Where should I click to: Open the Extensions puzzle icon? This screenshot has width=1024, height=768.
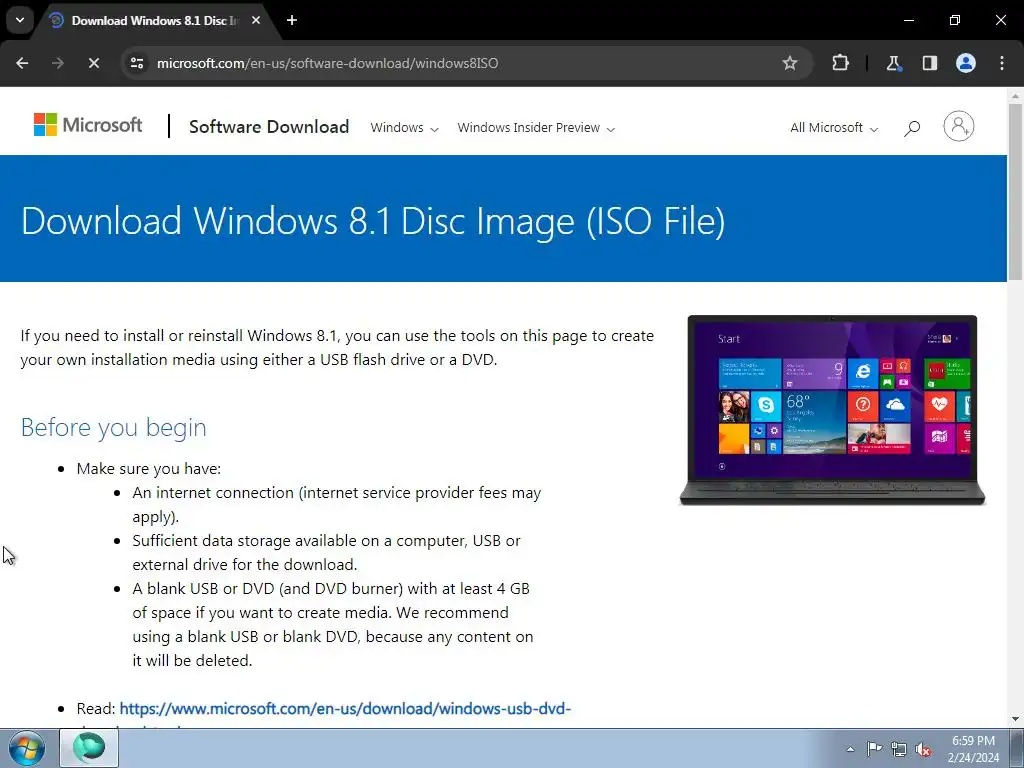click(840, 63)
